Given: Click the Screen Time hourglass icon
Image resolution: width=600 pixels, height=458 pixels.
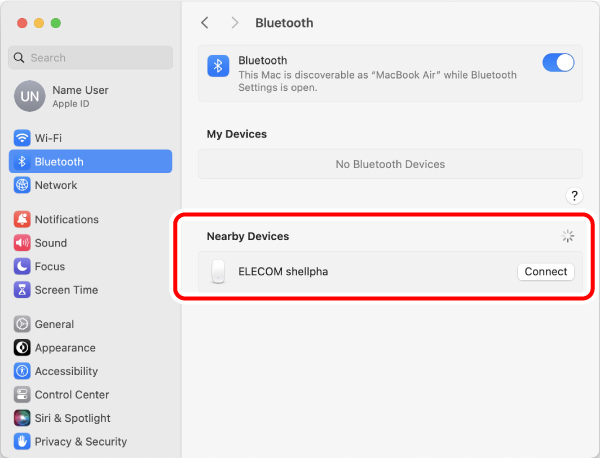Looking at the screenshot, I should (x=22, y=290).
